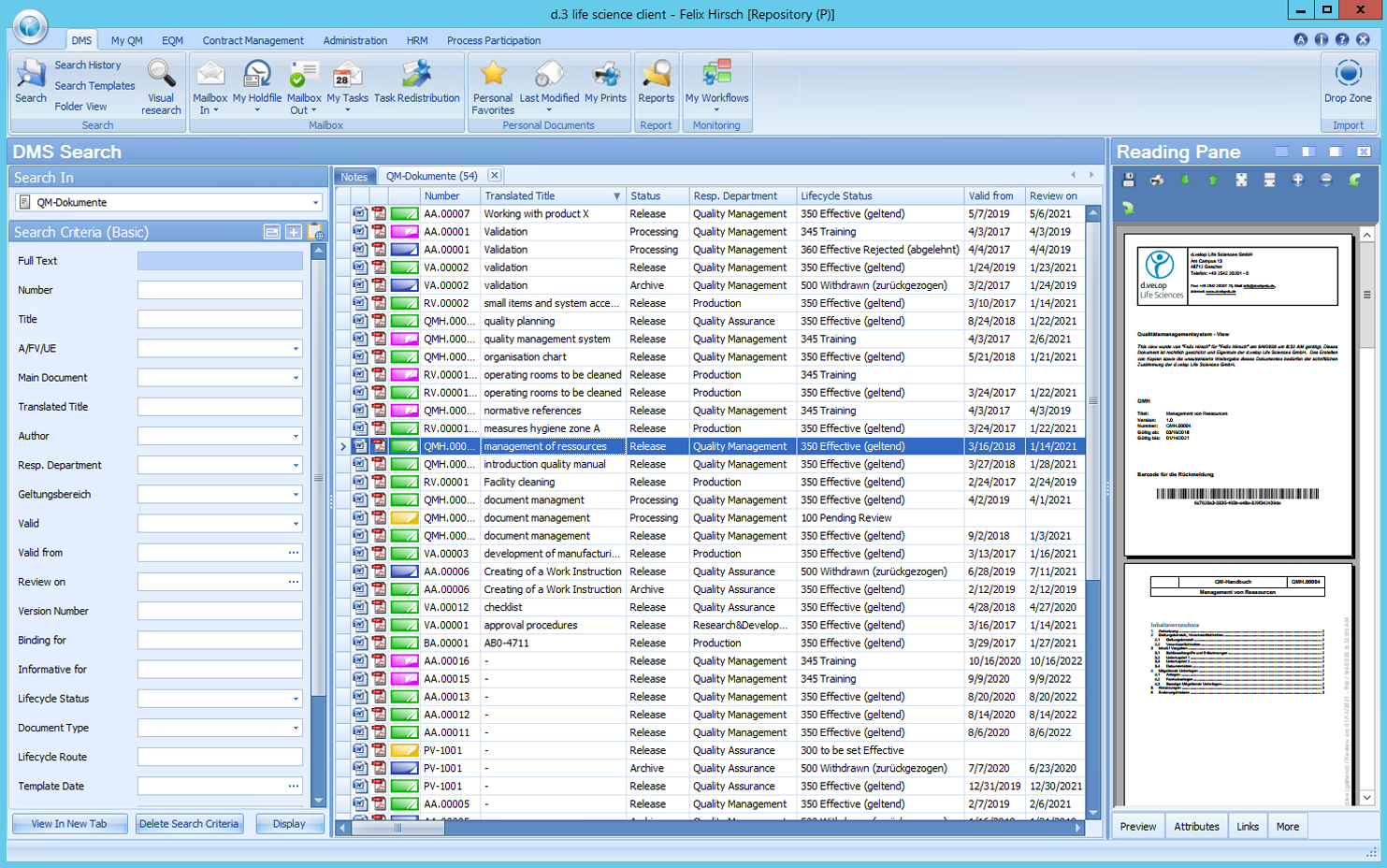
Task: Switch Reading Pane to the split half layout
Action: click(1308, 152)
